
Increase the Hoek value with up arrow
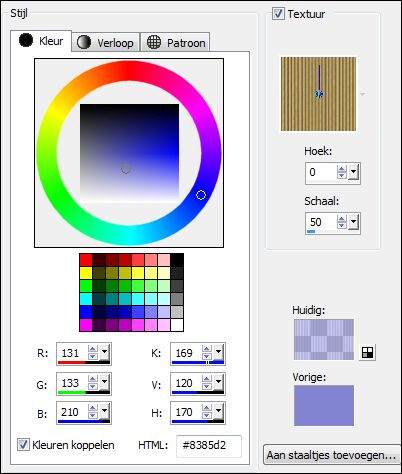tap(341, 169)
